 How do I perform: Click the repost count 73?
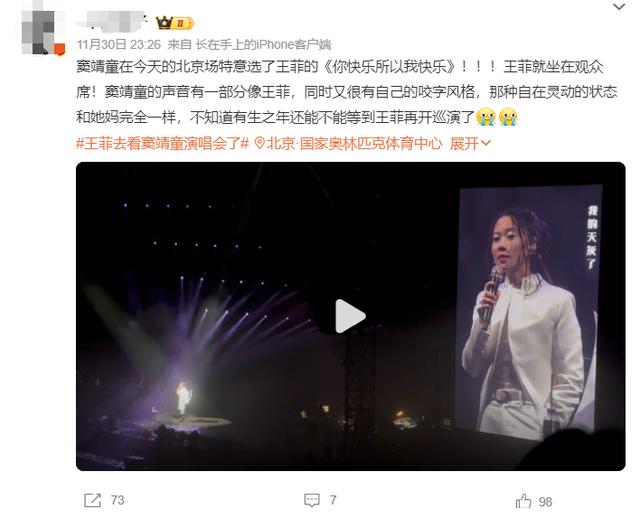[118, 500]
